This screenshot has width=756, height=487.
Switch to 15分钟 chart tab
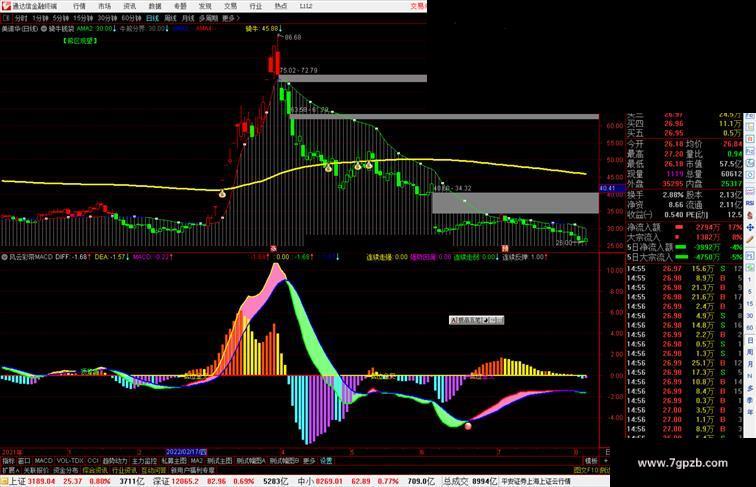click(83, 18)
